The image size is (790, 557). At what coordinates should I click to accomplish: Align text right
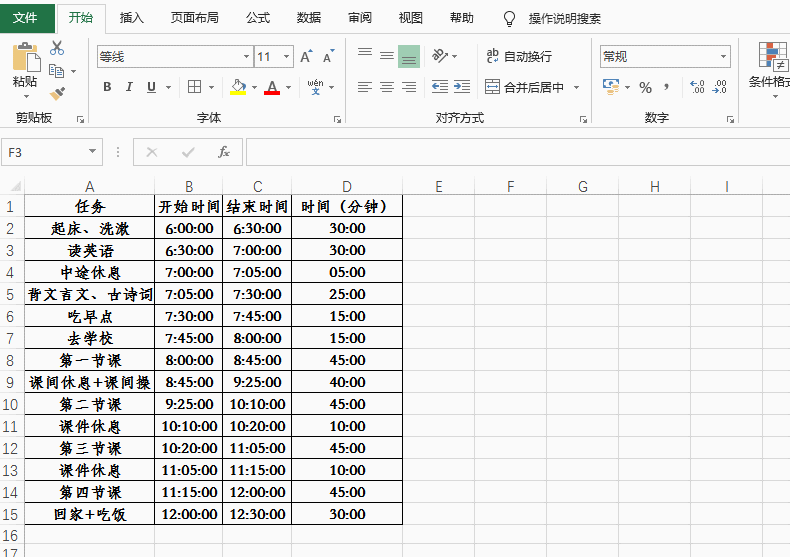[409, 87]
